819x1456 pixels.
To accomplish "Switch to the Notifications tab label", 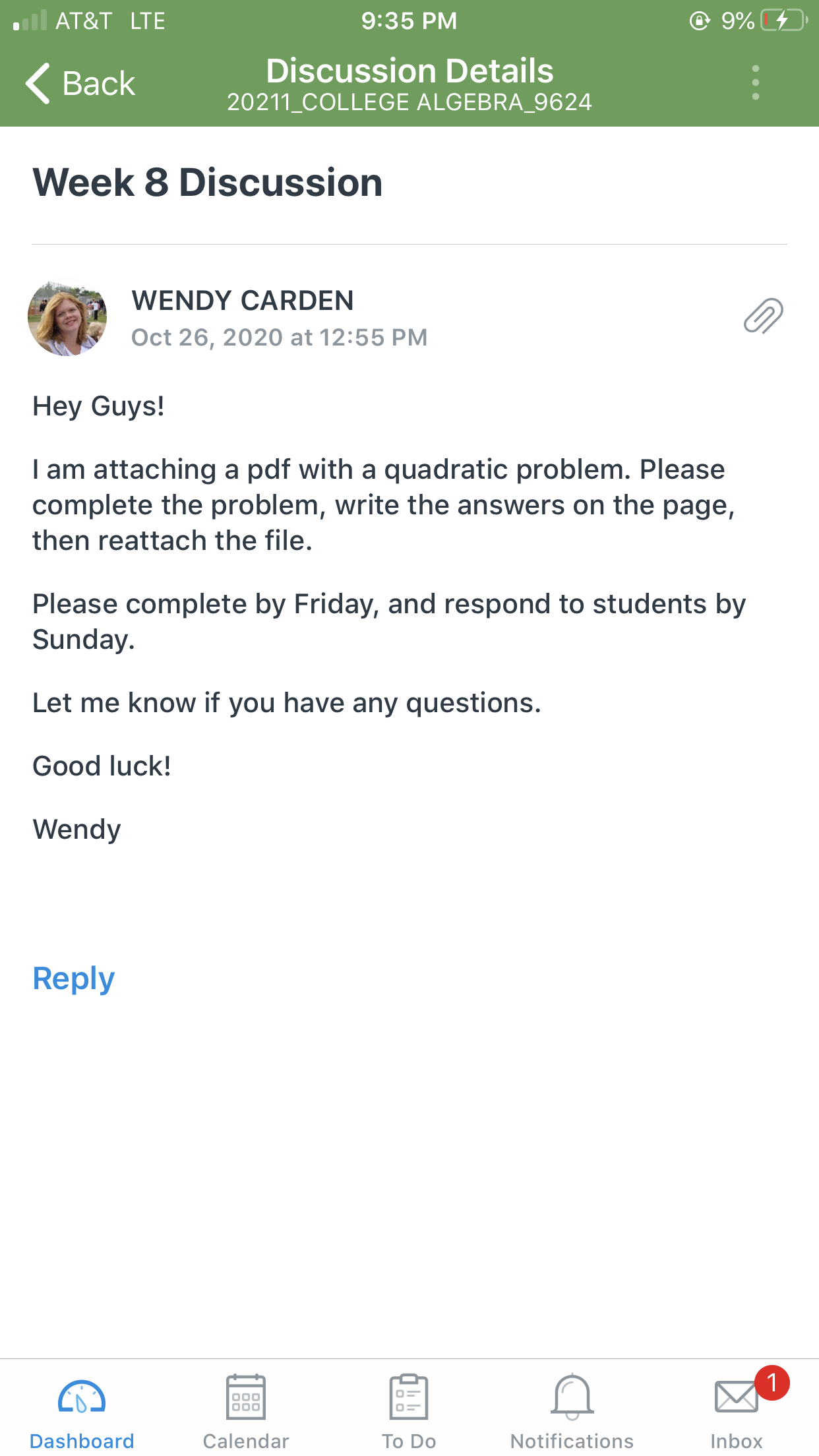I will 572,1441.
